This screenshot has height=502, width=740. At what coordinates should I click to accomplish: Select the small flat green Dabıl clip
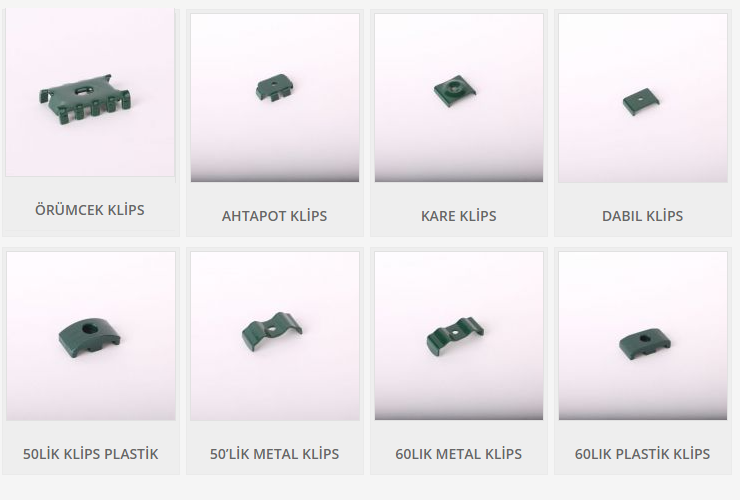pos(641,101)
